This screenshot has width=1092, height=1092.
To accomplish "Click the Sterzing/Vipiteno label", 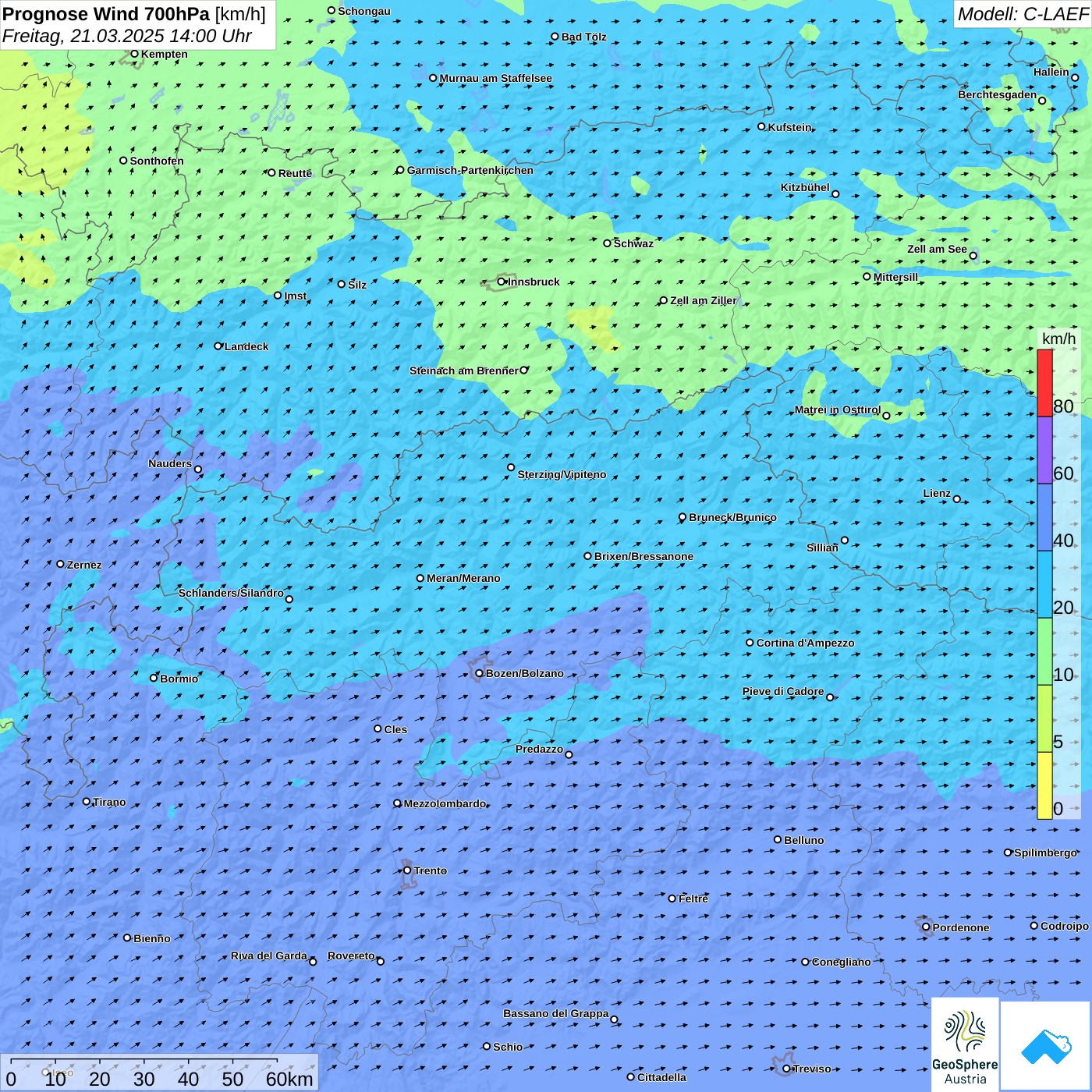I will (562, 474).
